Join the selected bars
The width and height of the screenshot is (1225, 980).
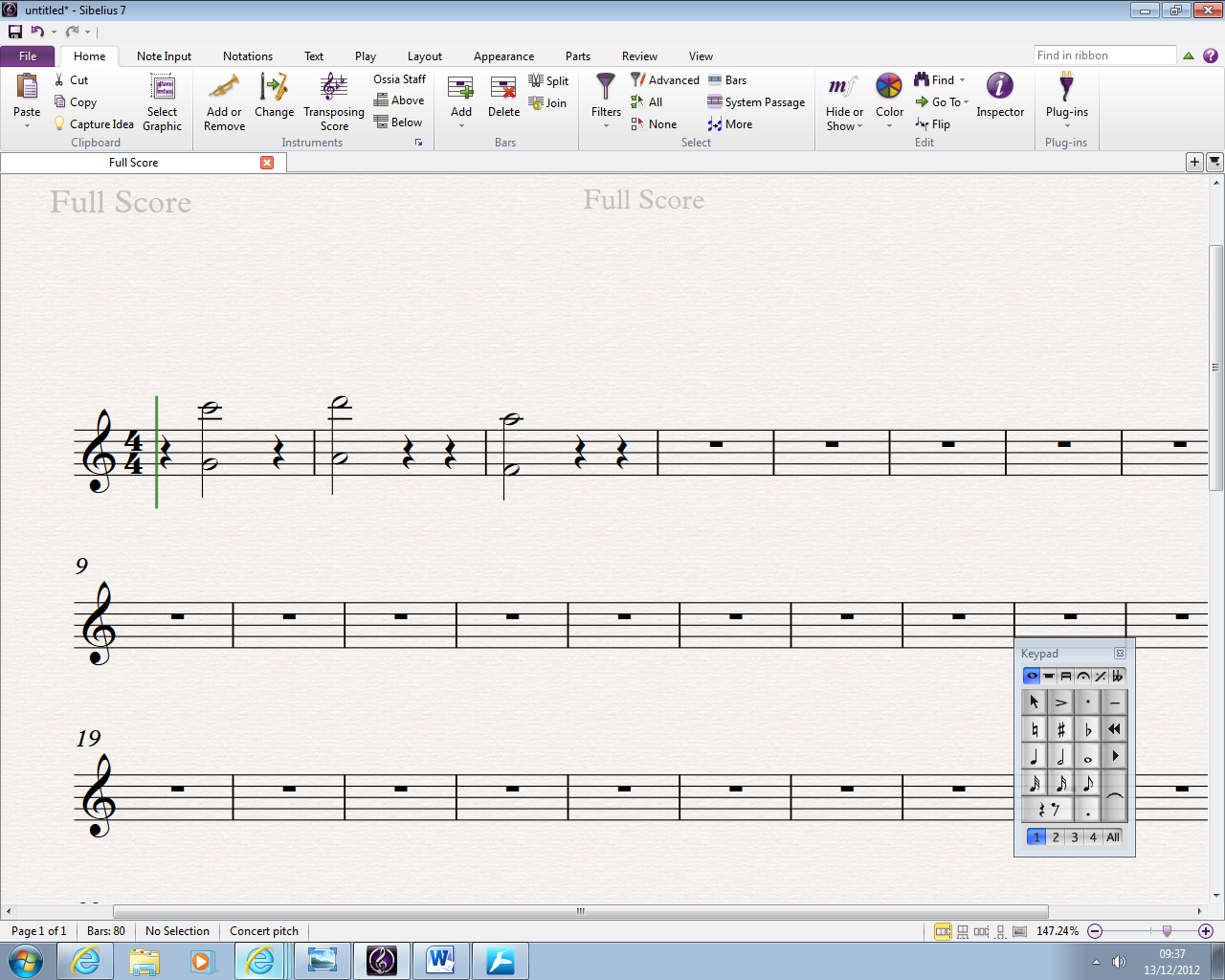click(547, 103)
